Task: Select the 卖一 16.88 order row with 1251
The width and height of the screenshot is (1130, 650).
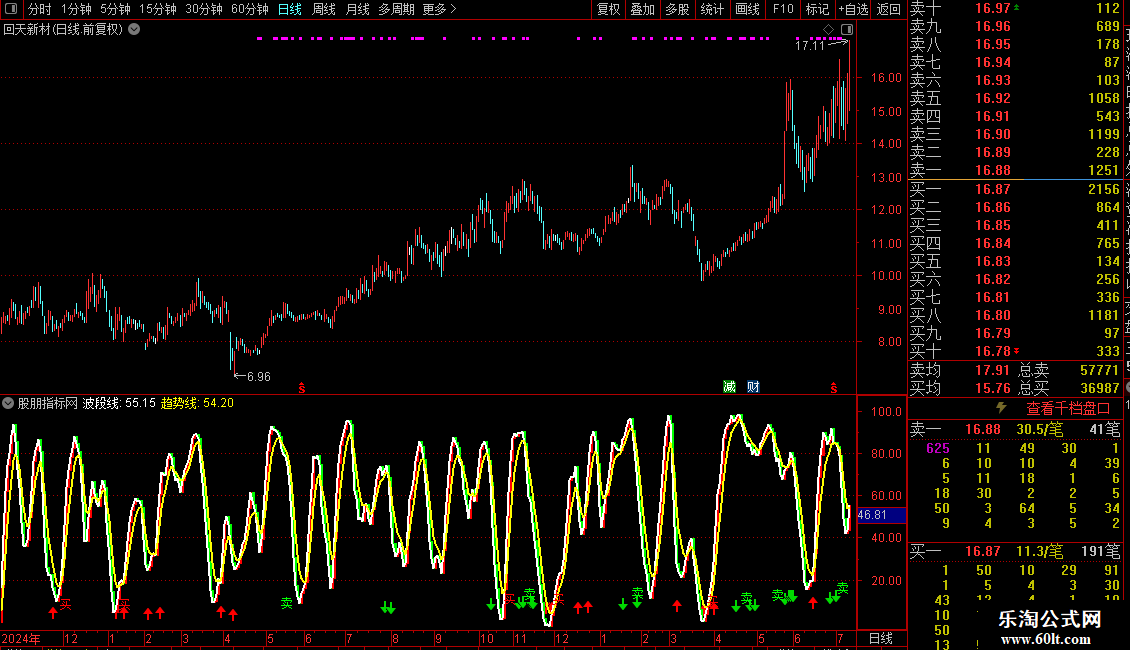Action: pos(1015,170)
